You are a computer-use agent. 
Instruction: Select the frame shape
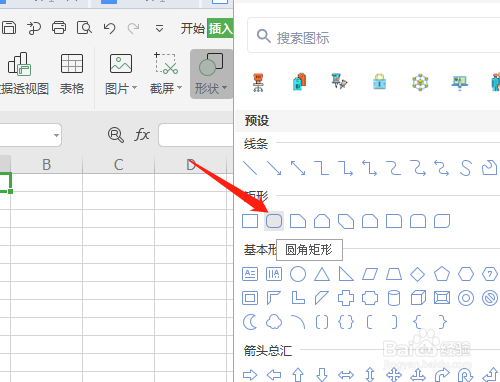[x=250, y=298]
